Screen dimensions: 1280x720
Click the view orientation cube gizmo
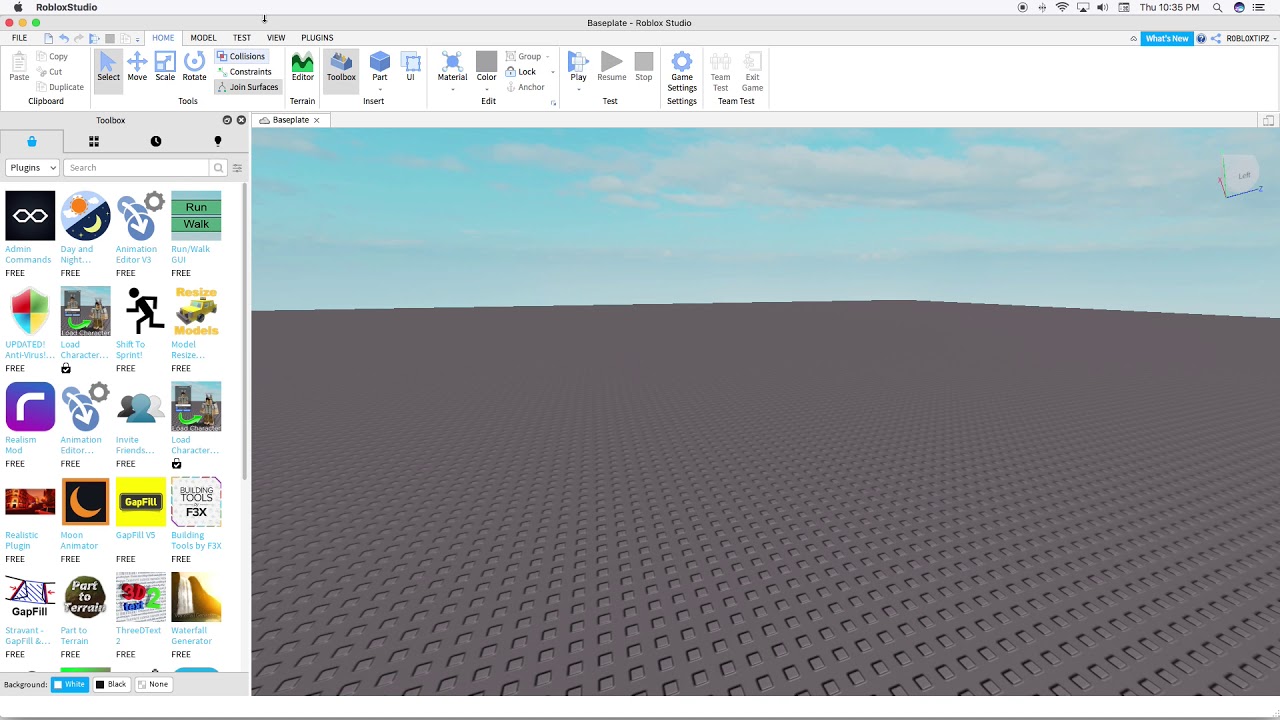tap(1240, 176)
